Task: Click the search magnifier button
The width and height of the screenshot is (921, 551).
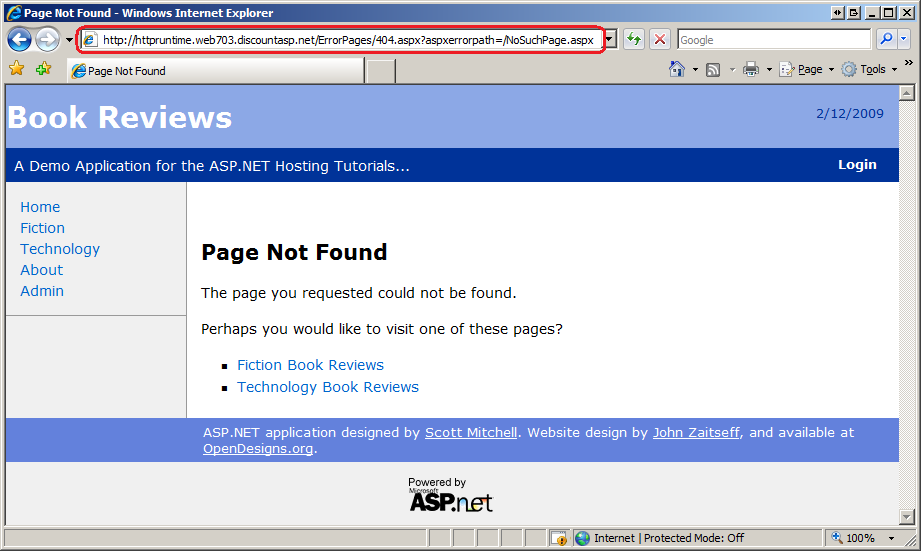Action: coord(886,40)
